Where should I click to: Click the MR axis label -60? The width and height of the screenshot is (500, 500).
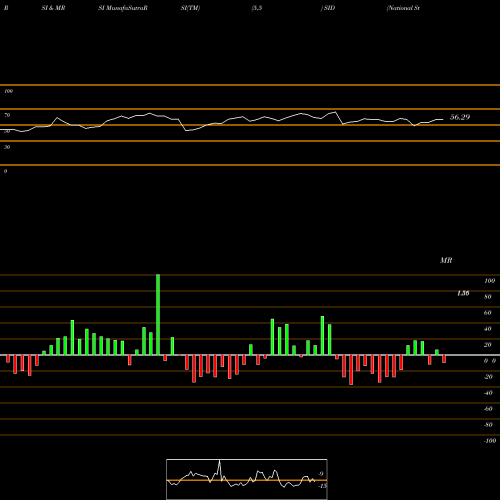(488, 409)
